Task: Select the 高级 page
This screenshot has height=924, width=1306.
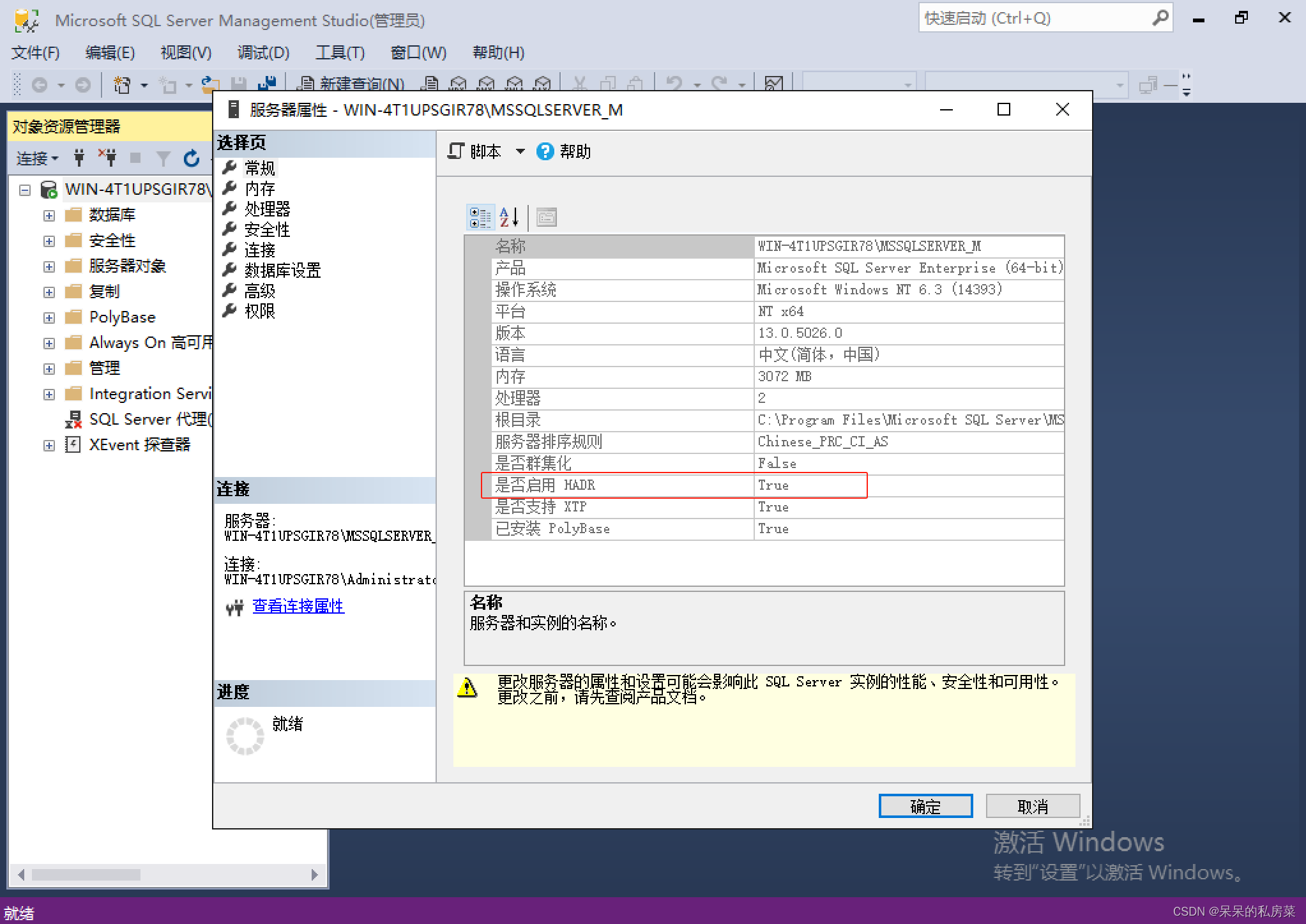Action: click(x=260, y=291)
